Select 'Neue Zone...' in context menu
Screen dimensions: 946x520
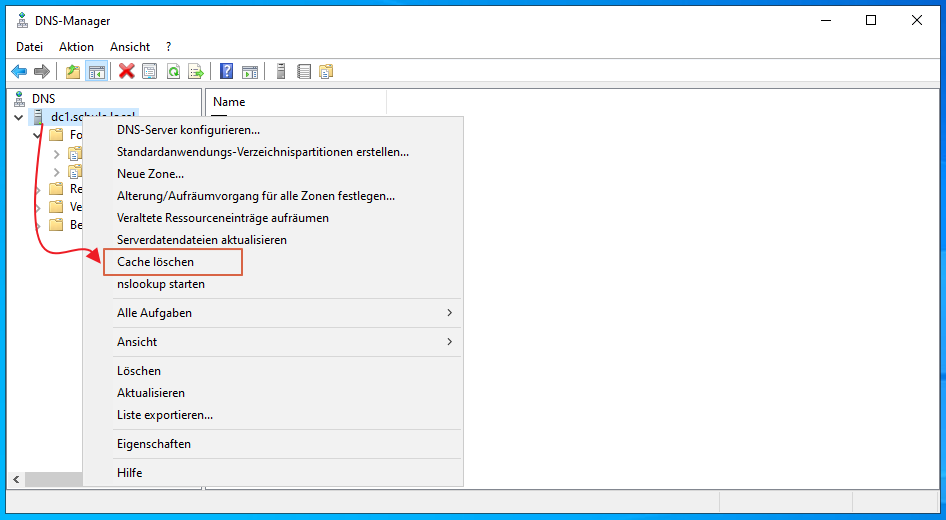pyautogui.click(x=273, y=174)
